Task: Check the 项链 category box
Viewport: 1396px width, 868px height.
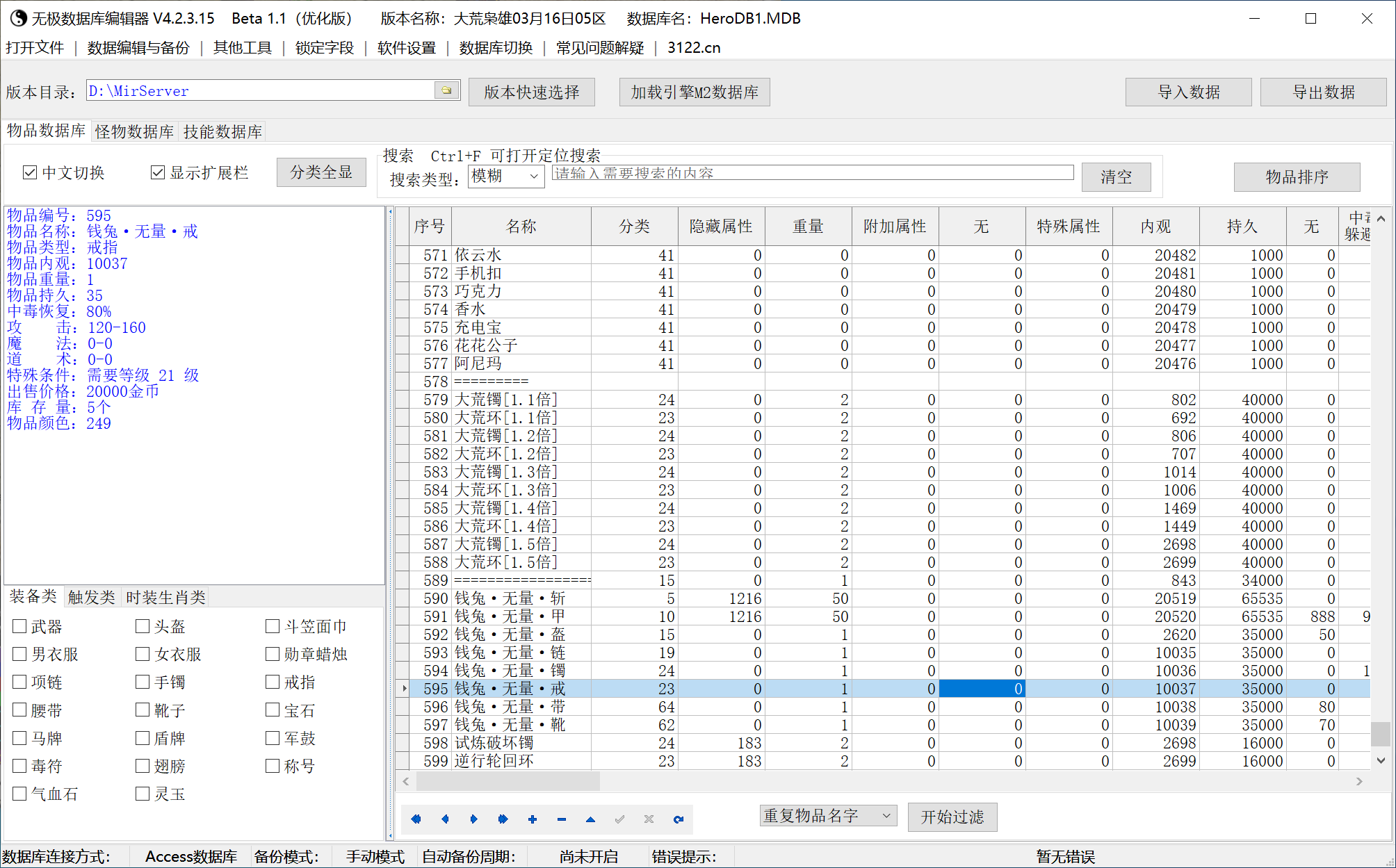Action: 19,682
